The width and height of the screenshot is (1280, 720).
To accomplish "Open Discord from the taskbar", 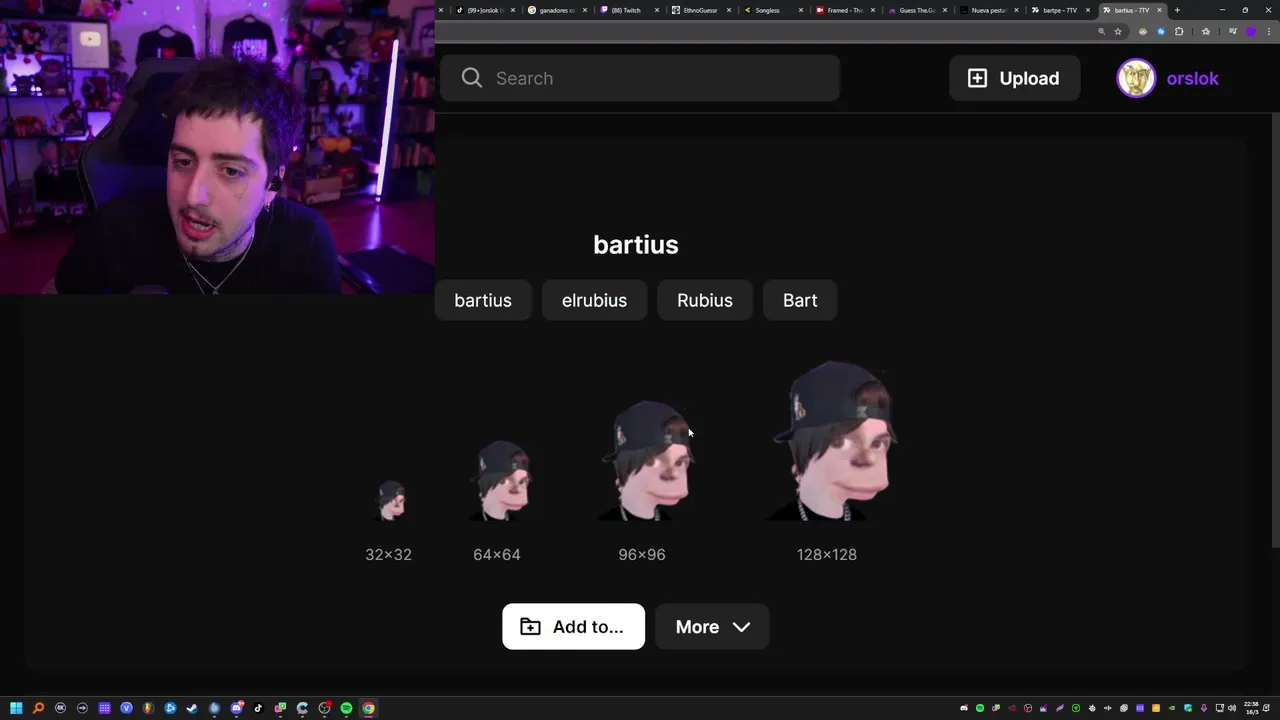I will tap(237, 708).
